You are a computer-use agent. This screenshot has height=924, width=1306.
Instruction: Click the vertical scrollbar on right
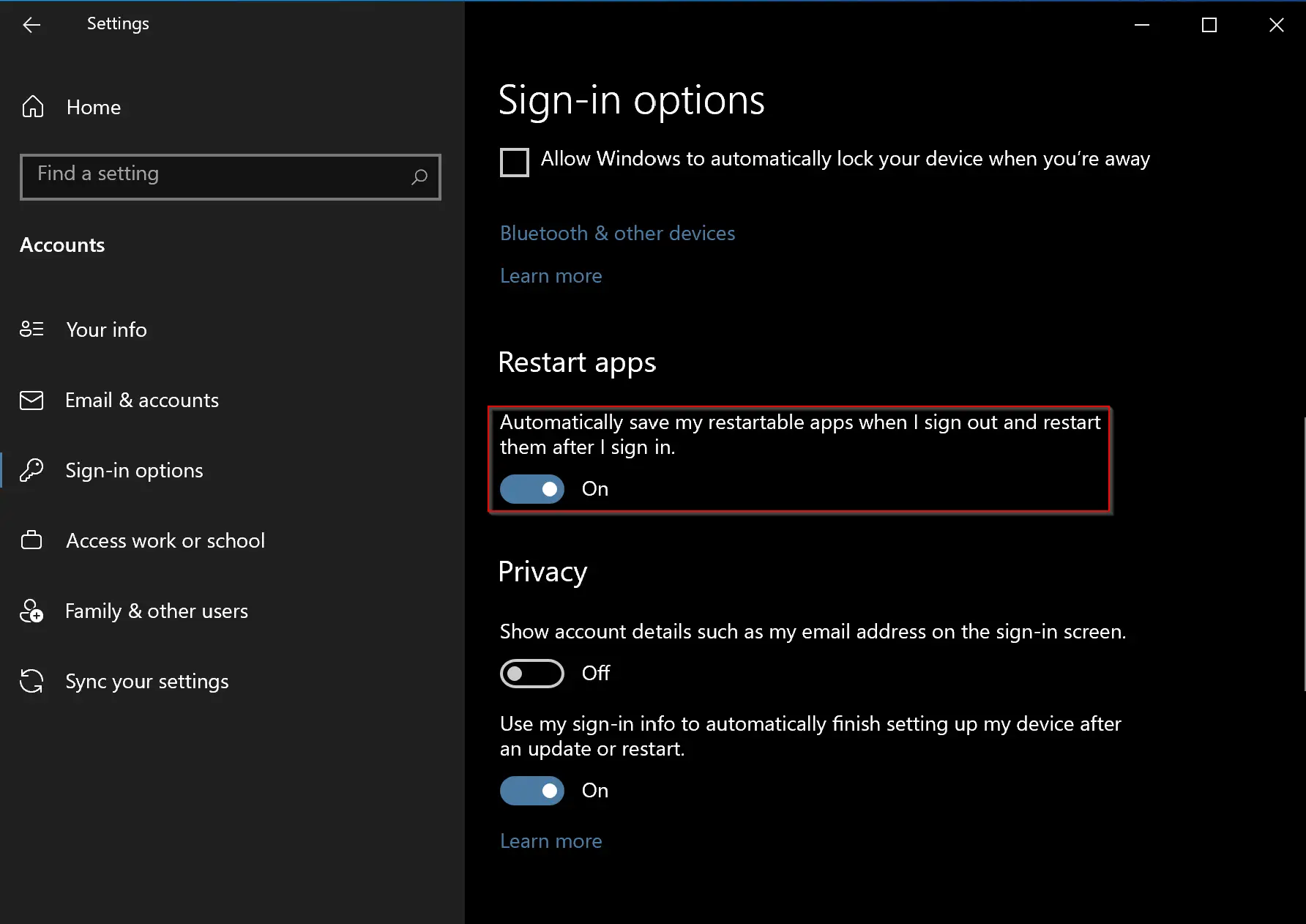point(1304,553)
